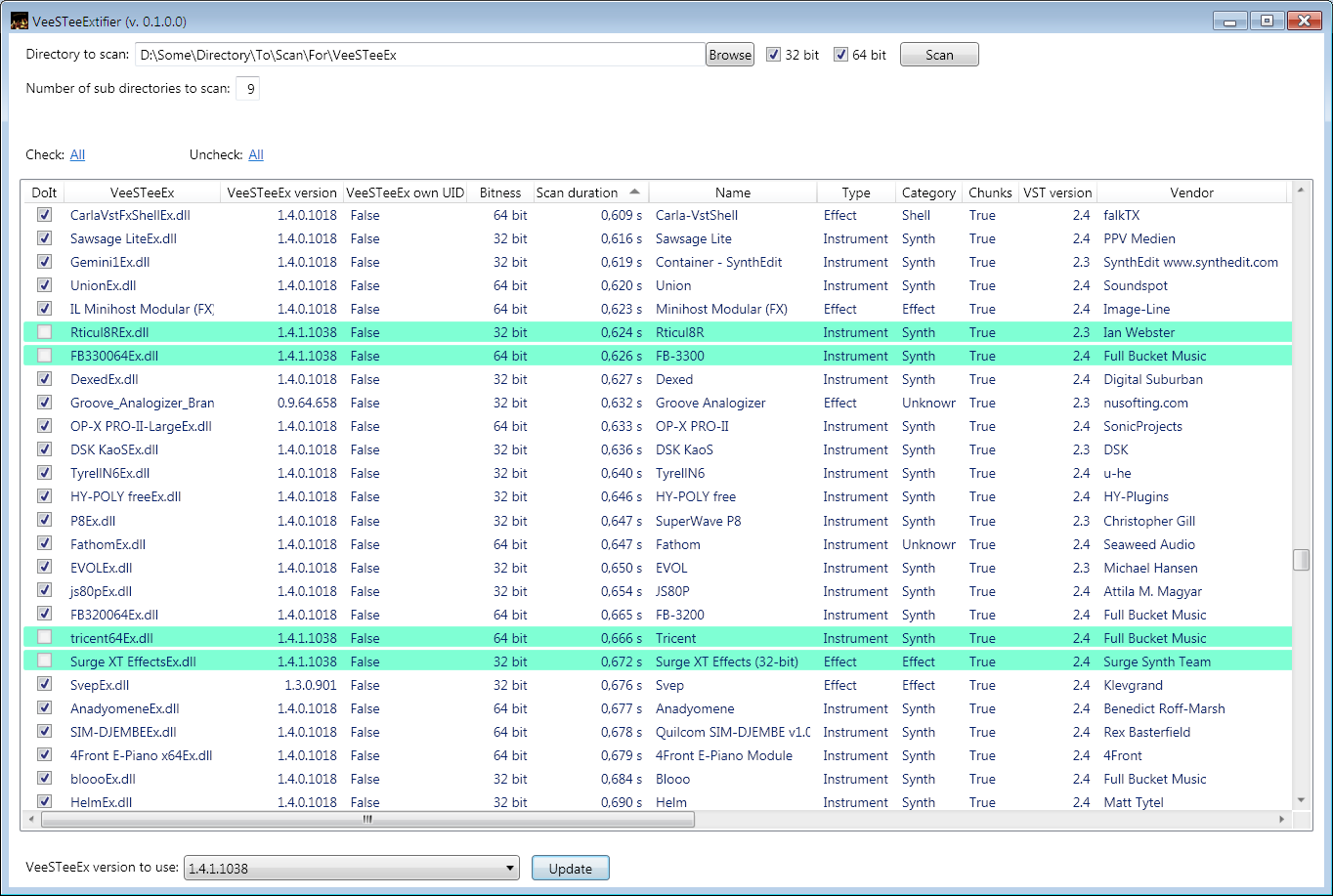
Task: Select the UnionEx.dll row file name
Action: point(104,285)
